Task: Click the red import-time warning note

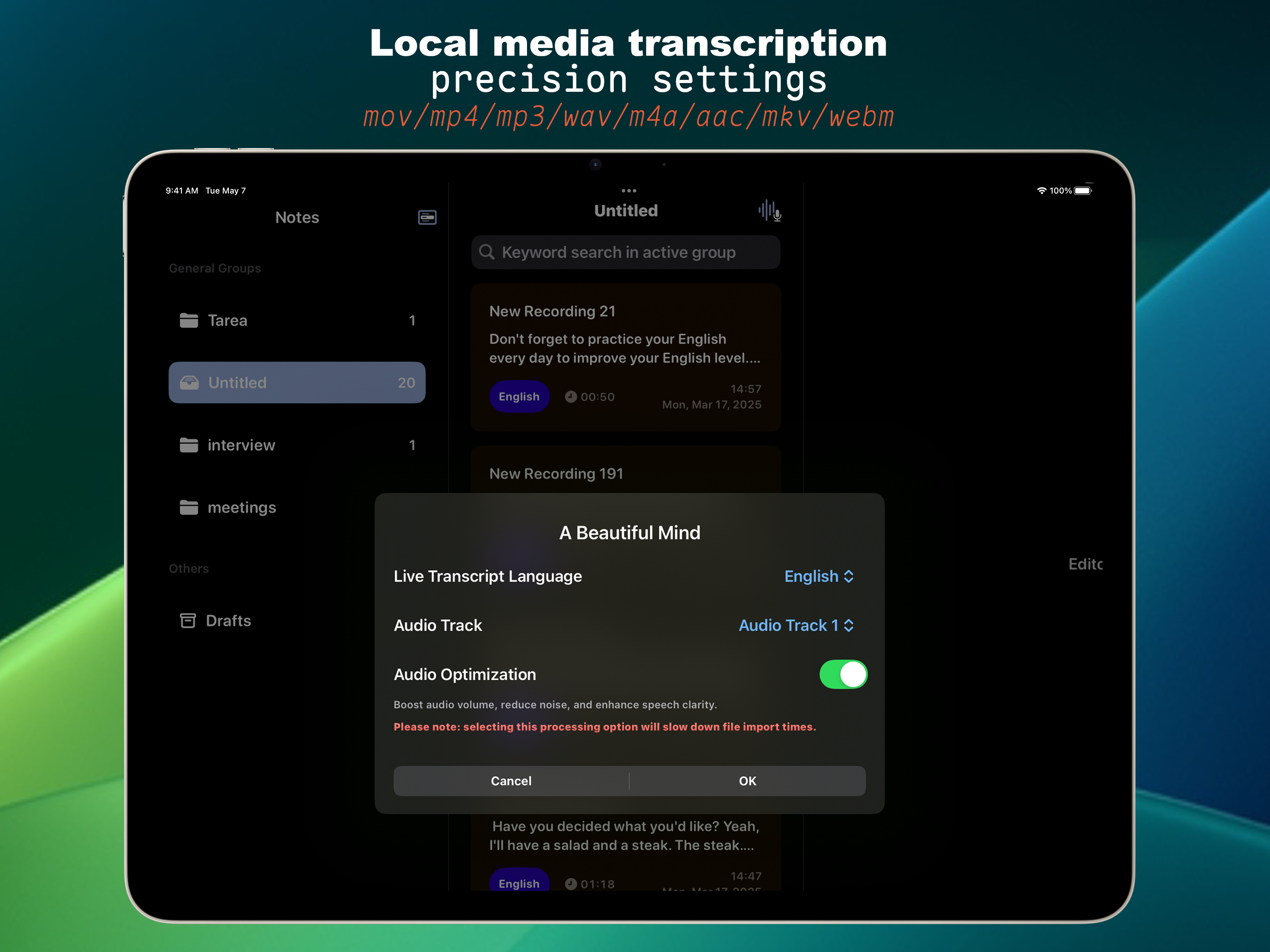Action: coord(605,726)
